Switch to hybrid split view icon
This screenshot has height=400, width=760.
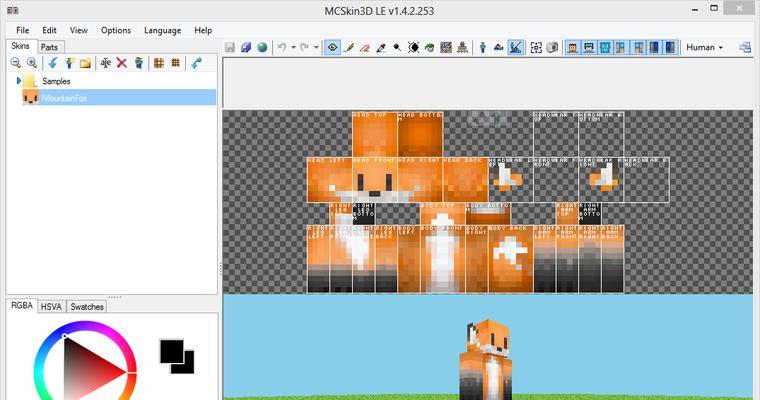516,48
